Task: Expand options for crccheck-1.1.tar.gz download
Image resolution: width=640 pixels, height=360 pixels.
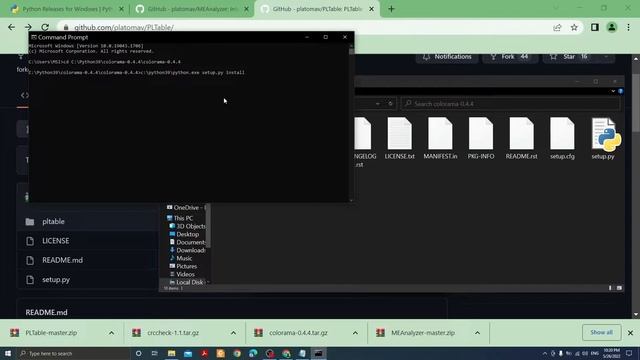Action: (233, 333)
